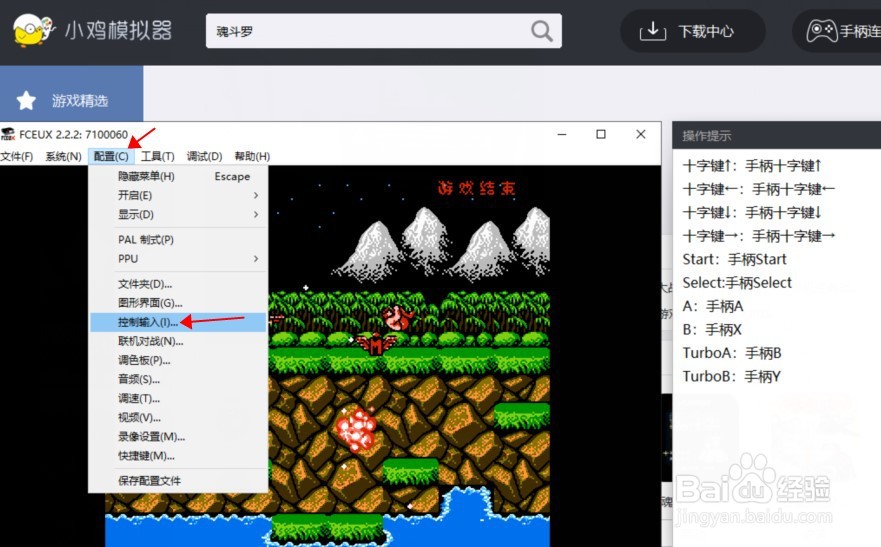The image size is (881, 547).
Task: Click the star icon beside 游戏精选
Action: (x=26, y=101)
